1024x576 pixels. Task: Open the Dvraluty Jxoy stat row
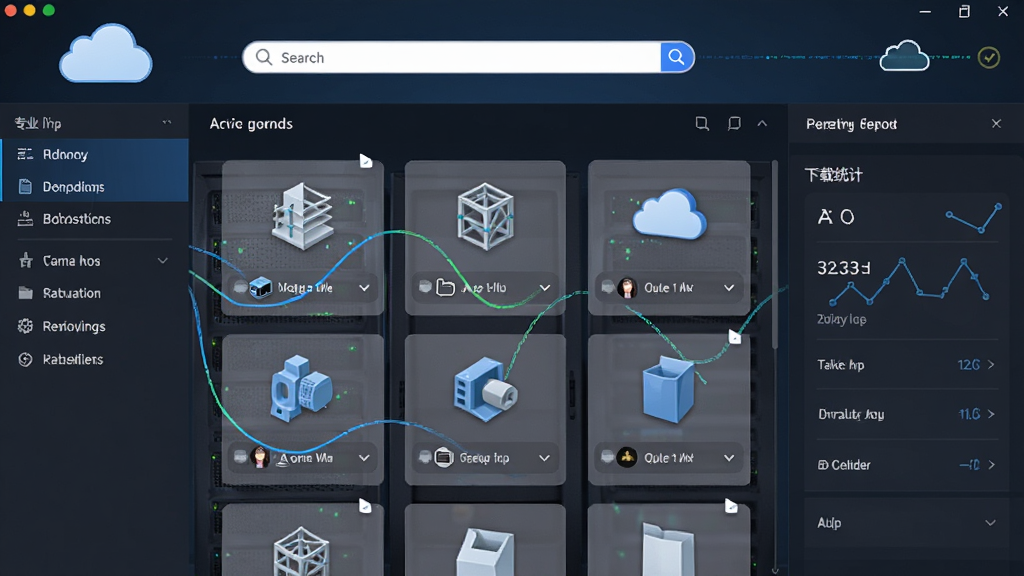(906, 414)
